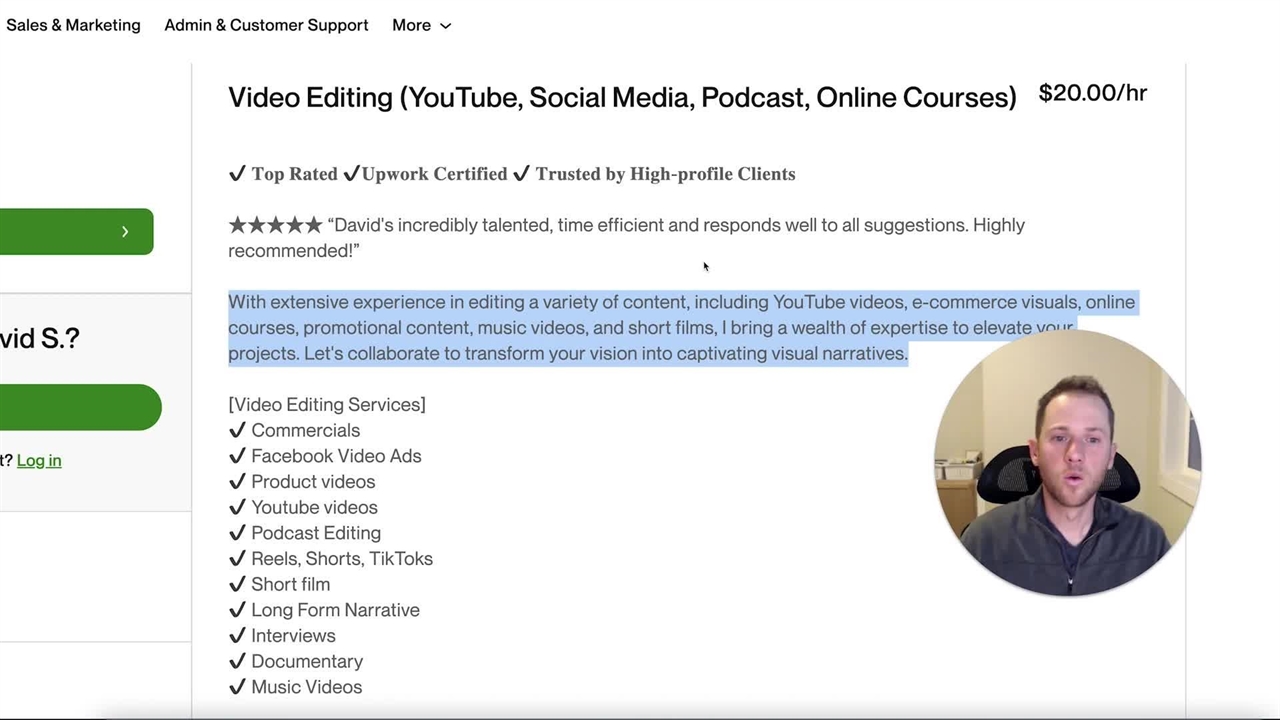
Task: Follow the Log in link
Action: [x=39, y=460]
